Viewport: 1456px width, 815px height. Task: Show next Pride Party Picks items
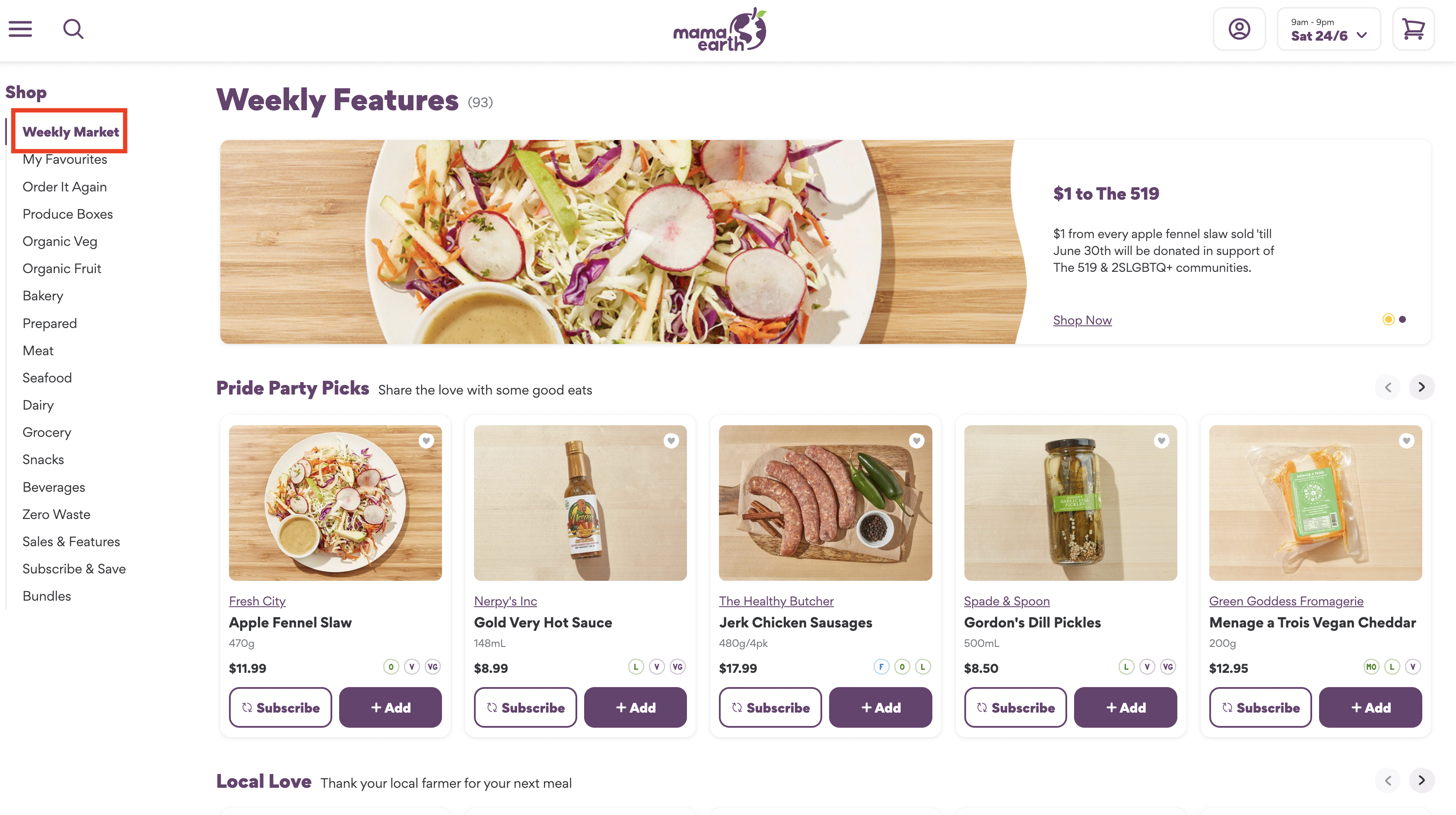[x=1421, y=387]
